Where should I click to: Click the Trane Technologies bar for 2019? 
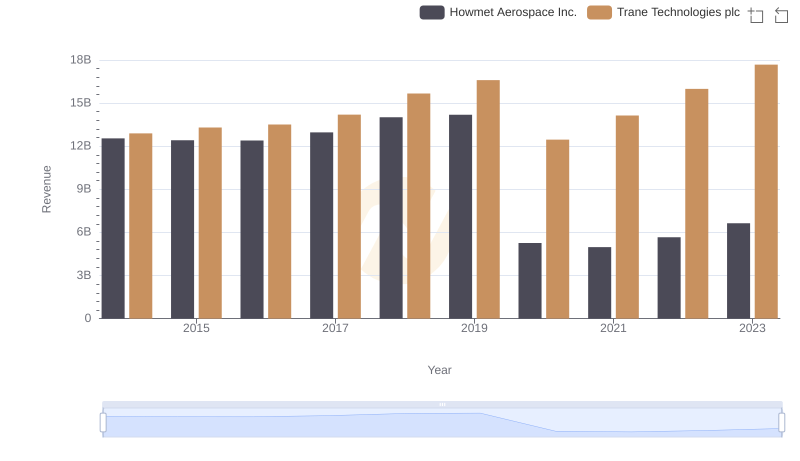pyautogui.click(x=488, y=199)
